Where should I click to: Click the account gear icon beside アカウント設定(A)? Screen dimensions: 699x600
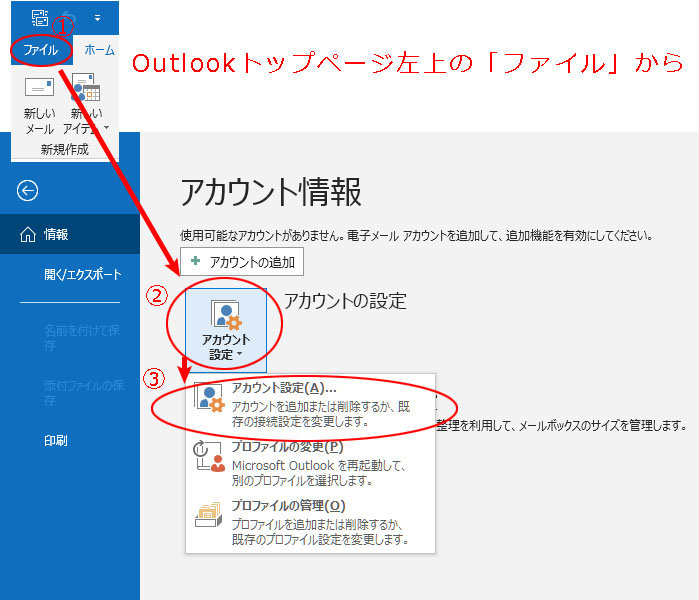point(210,398)
